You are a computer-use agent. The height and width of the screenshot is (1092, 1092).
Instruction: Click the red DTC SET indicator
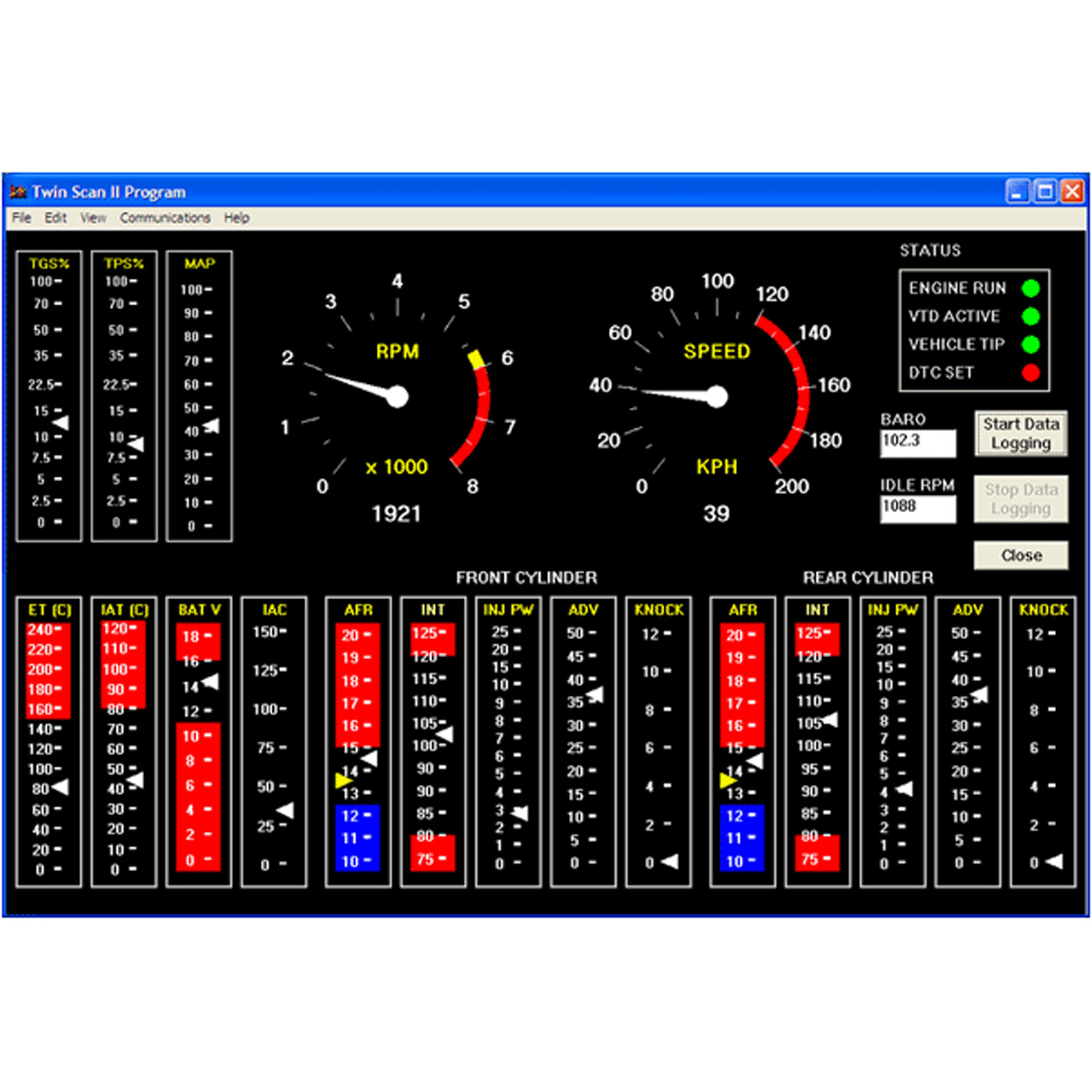coord(1031,373)
